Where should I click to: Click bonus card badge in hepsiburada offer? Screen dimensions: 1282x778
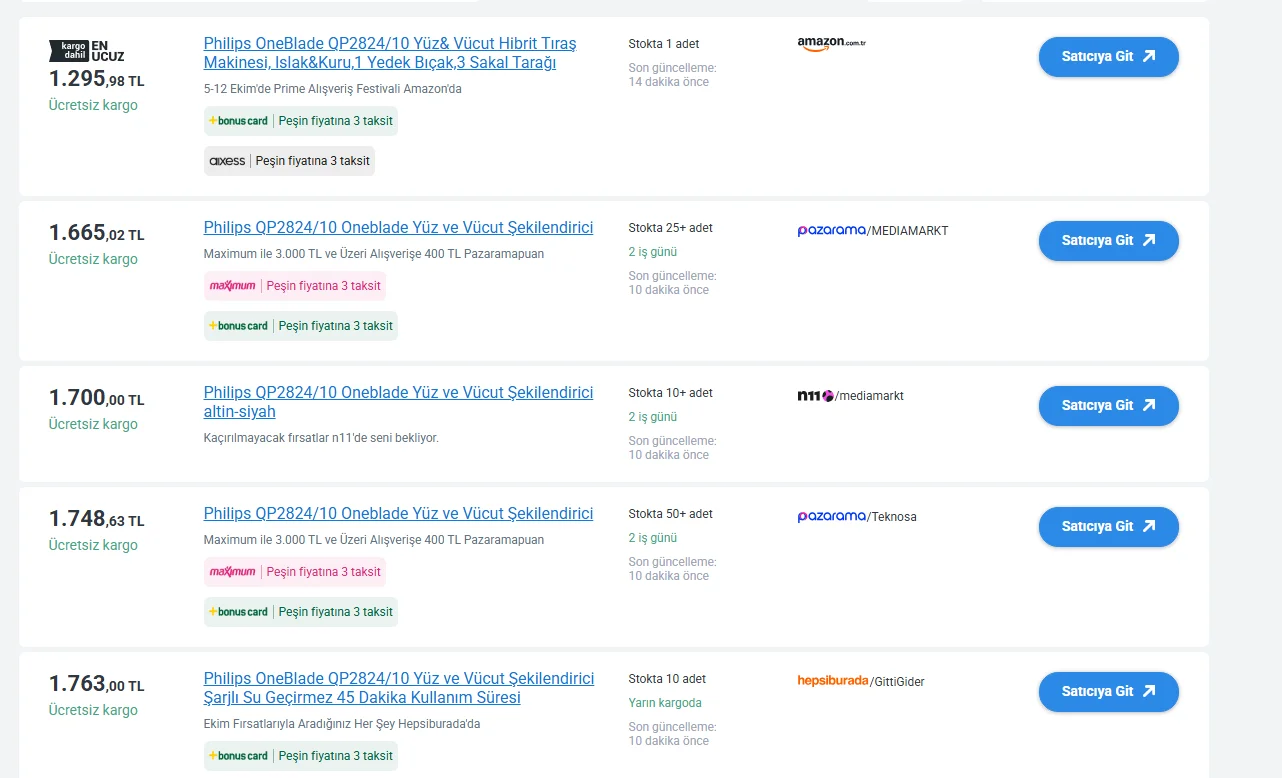pos(301,756)
